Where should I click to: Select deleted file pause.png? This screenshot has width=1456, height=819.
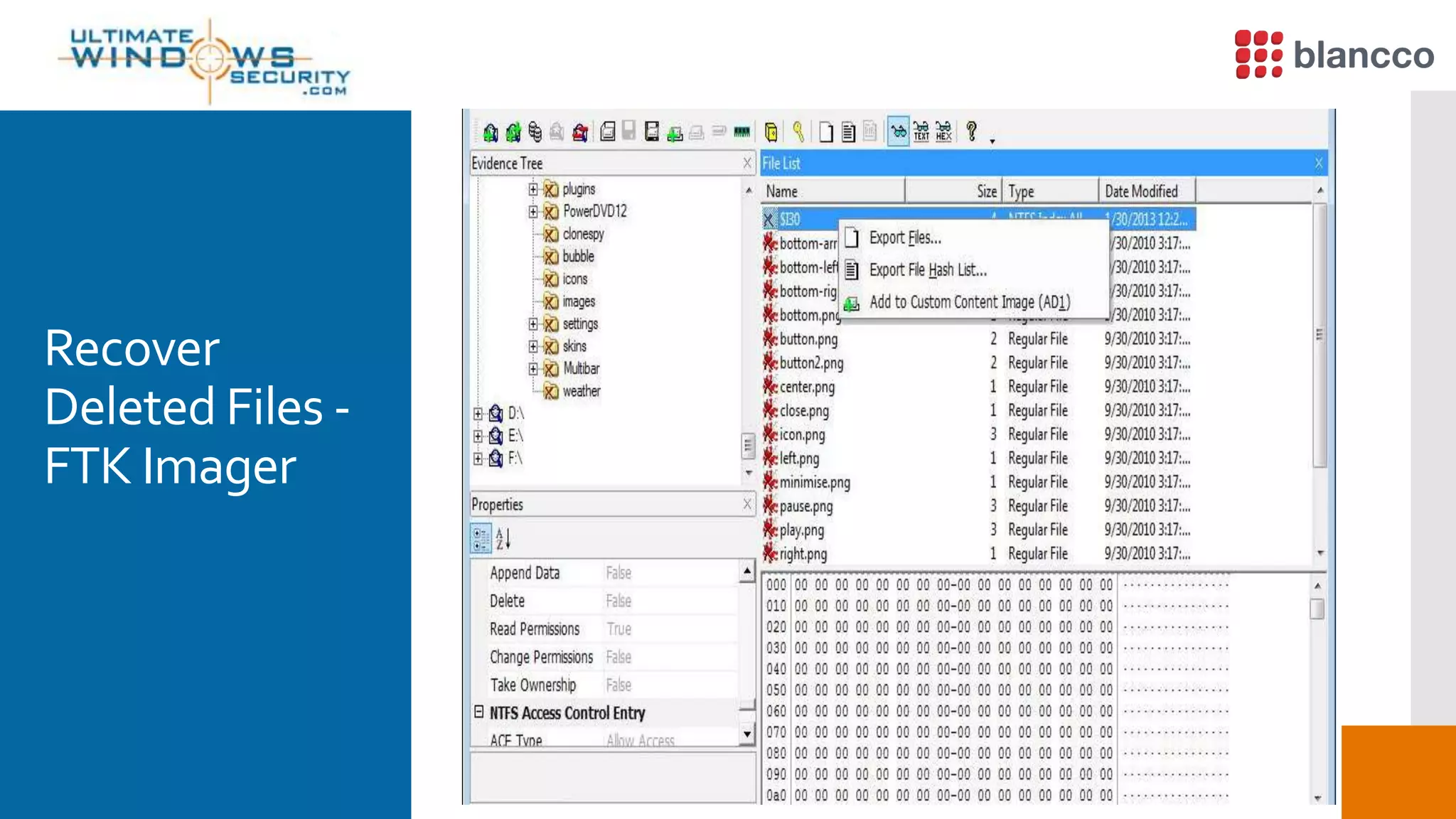click(x=805, y=506)
